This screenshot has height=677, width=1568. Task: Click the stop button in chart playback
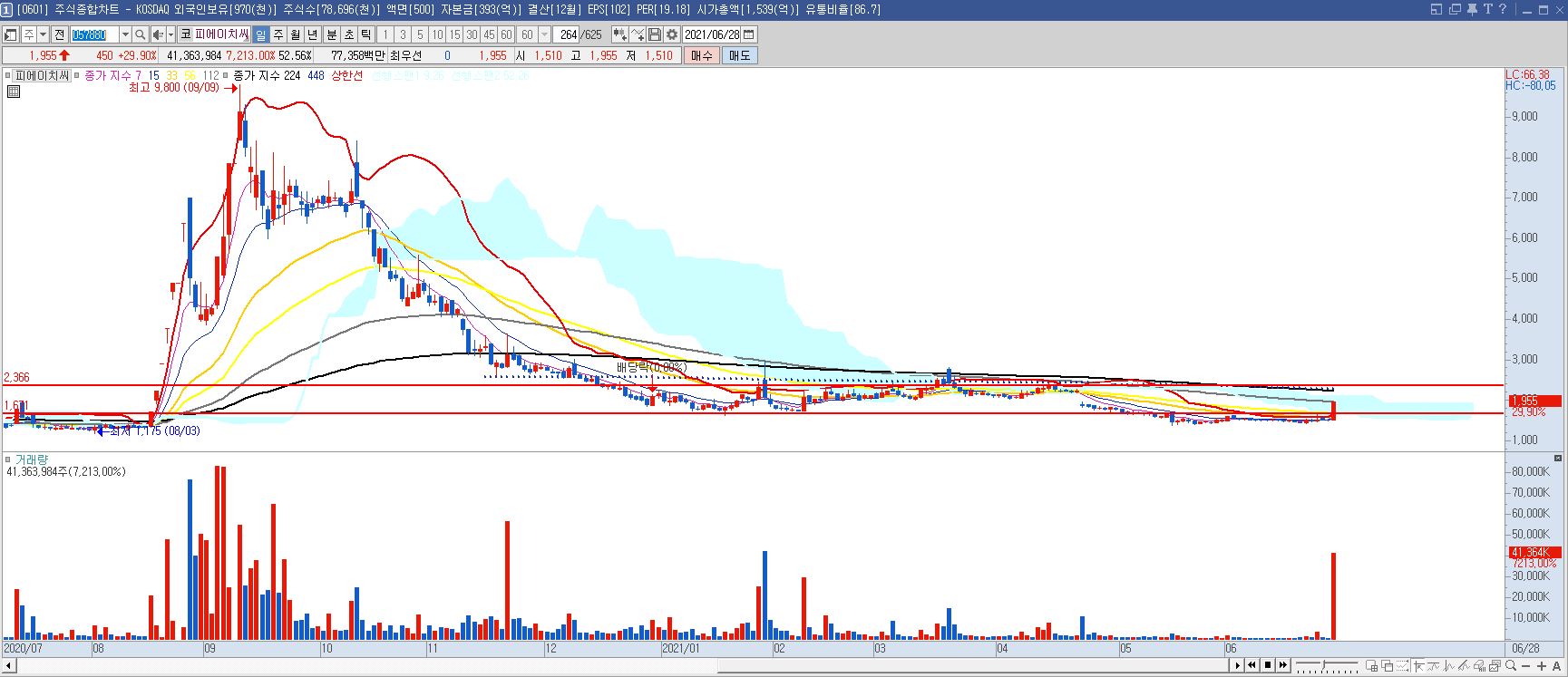coord(1268,664)
